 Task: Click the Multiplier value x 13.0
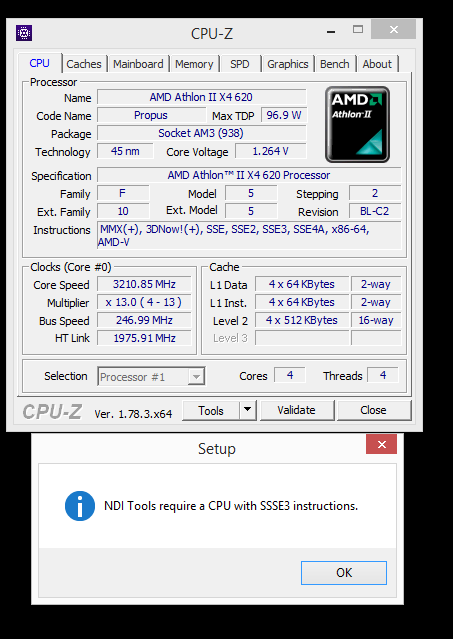tap(144, 302)
